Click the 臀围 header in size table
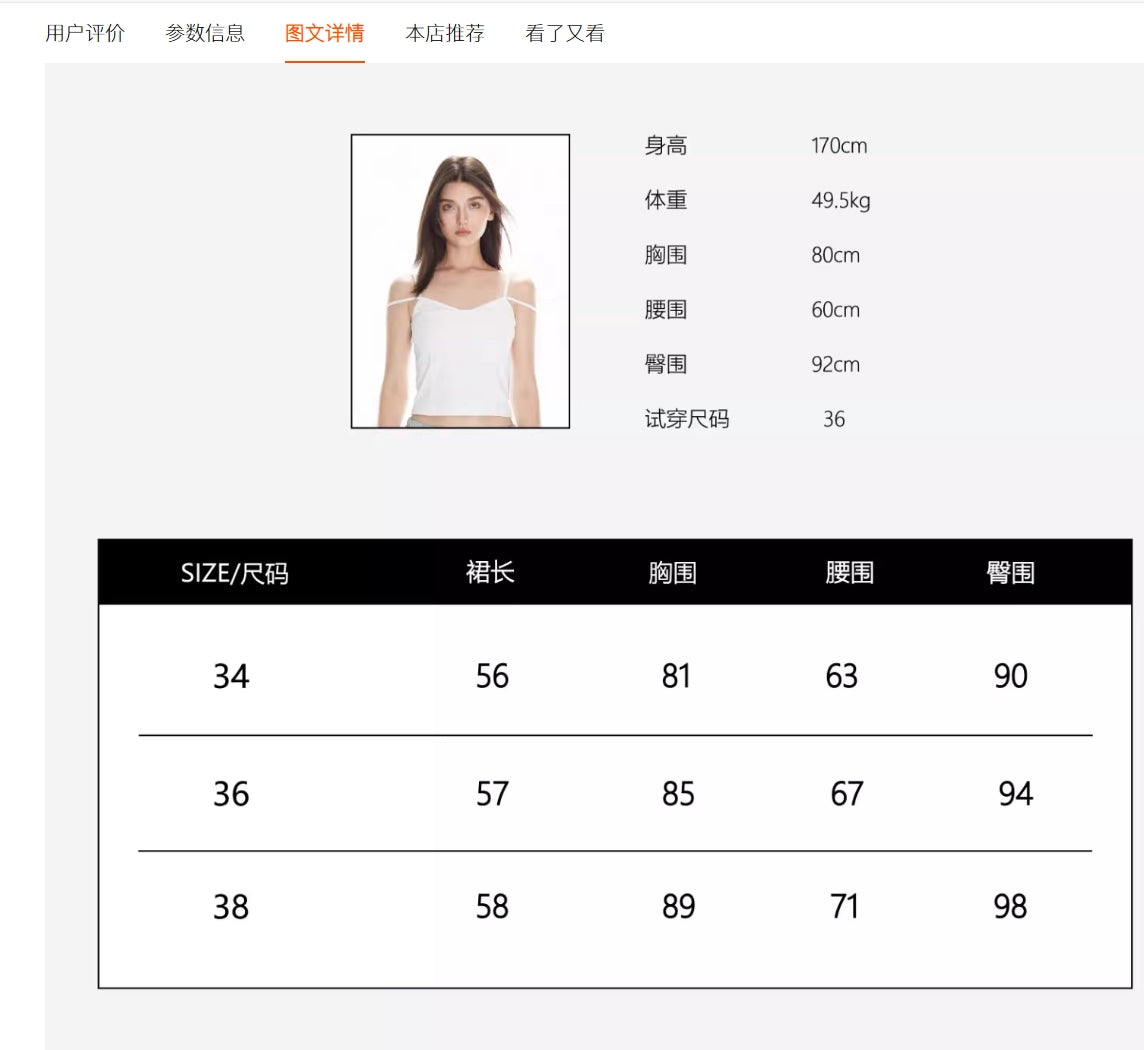 pyautogui.click(x=1010, y=573)
